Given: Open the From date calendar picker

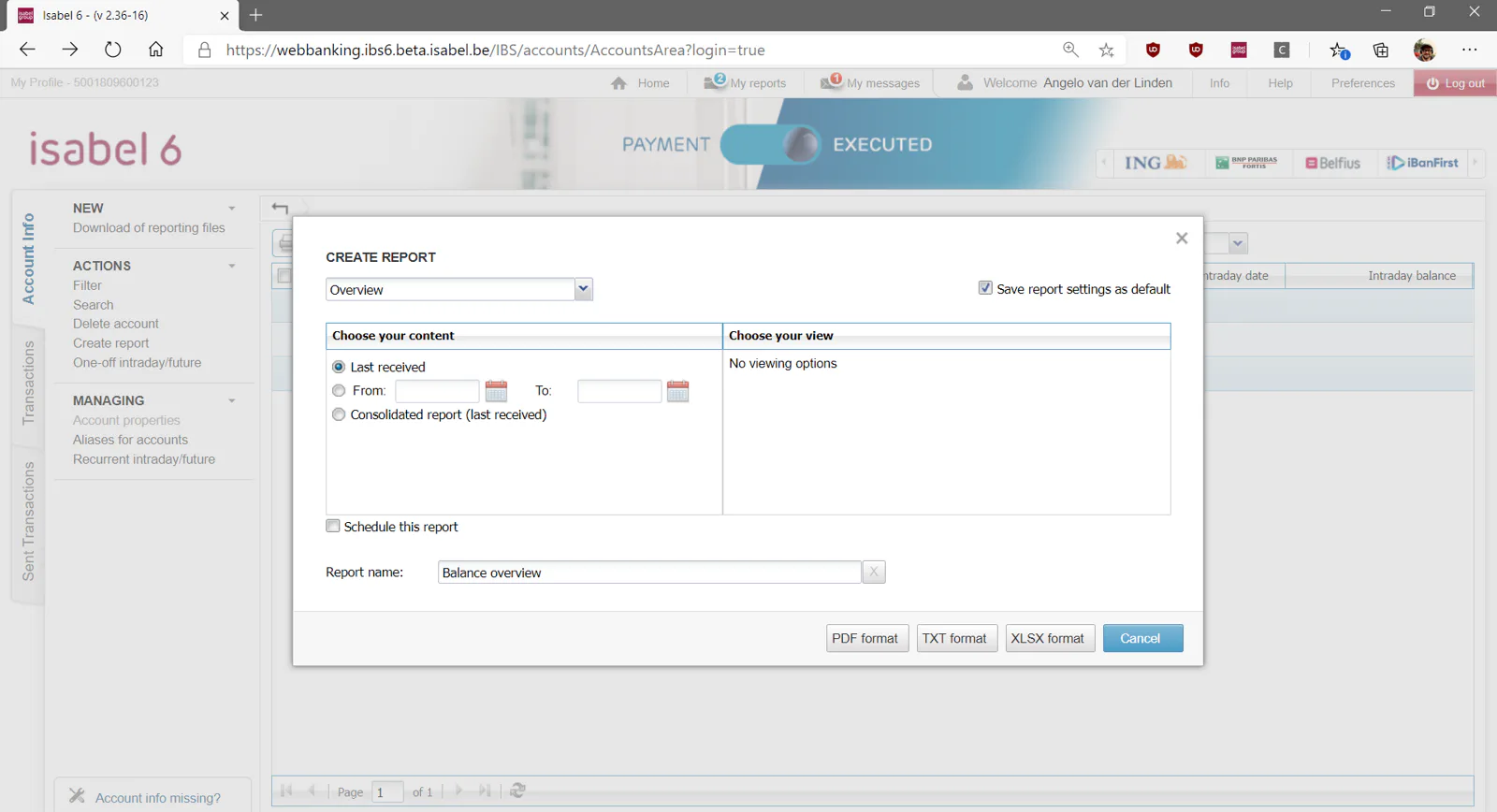Looking at the screenshot, I should point(496,391).
